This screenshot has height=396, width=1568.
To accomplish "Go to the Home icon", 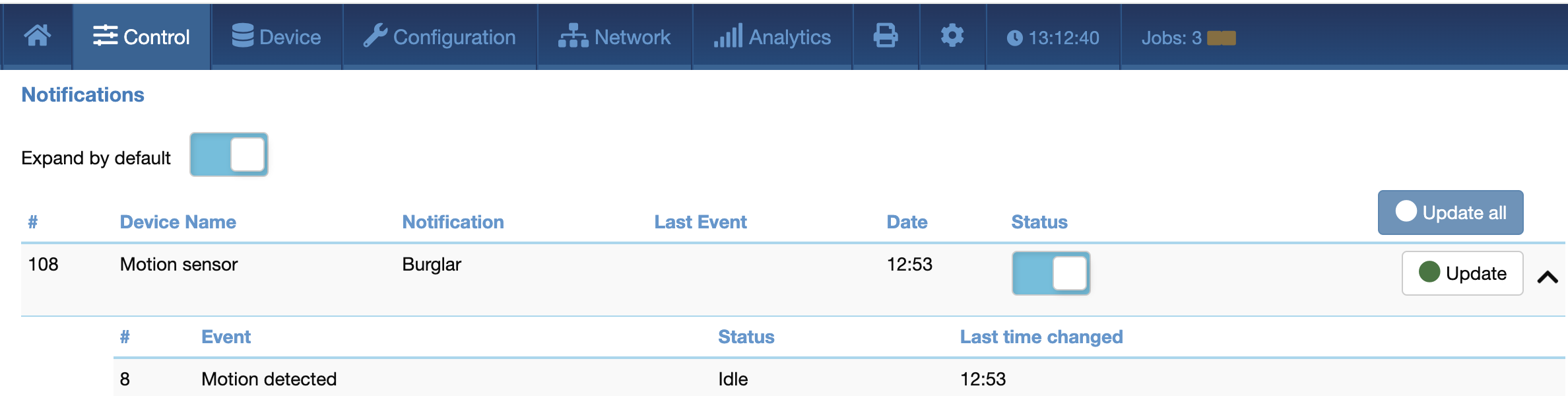I will [38, 36].
